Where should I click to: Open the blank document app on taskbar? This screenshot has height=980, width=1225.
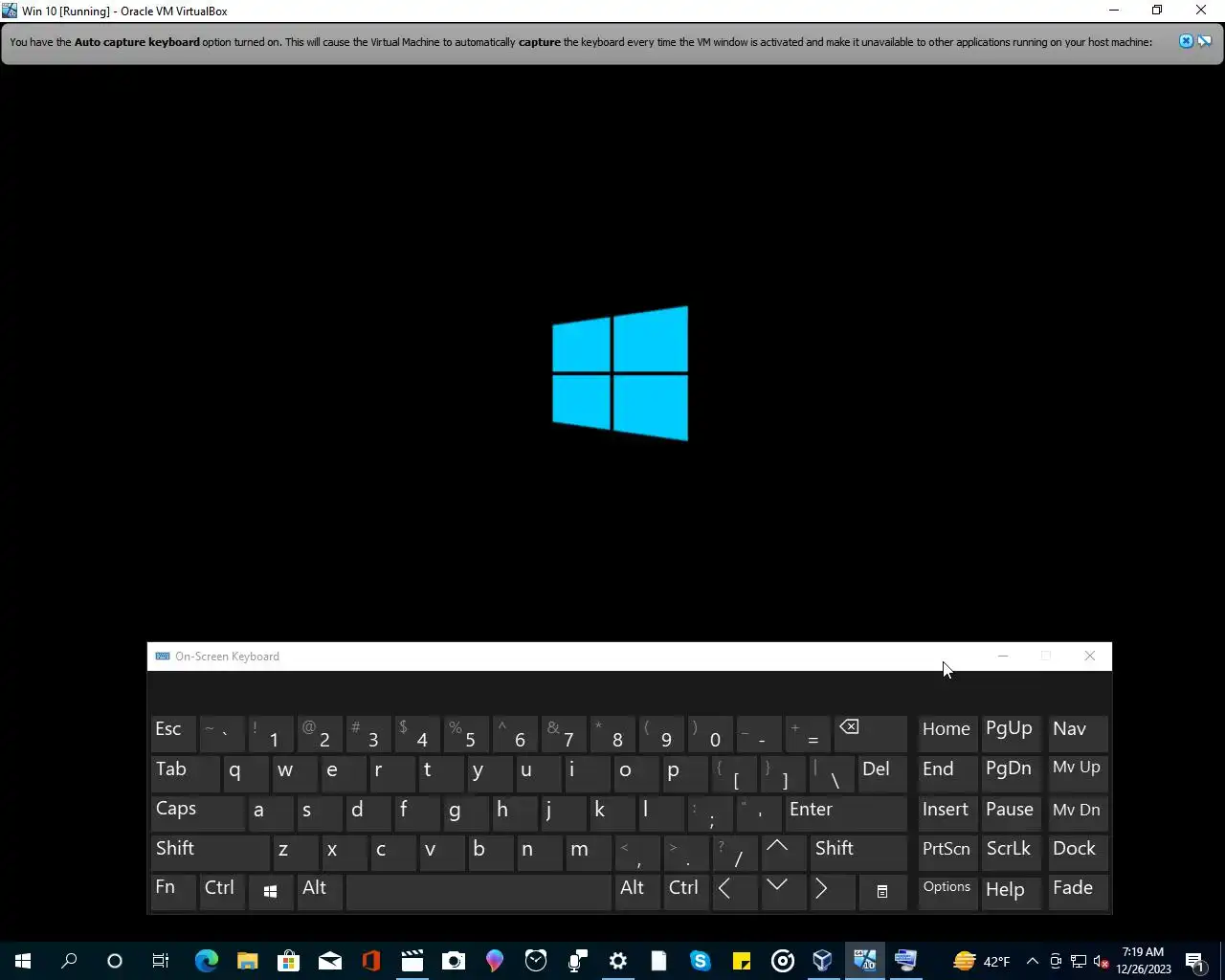click(659, 961)
